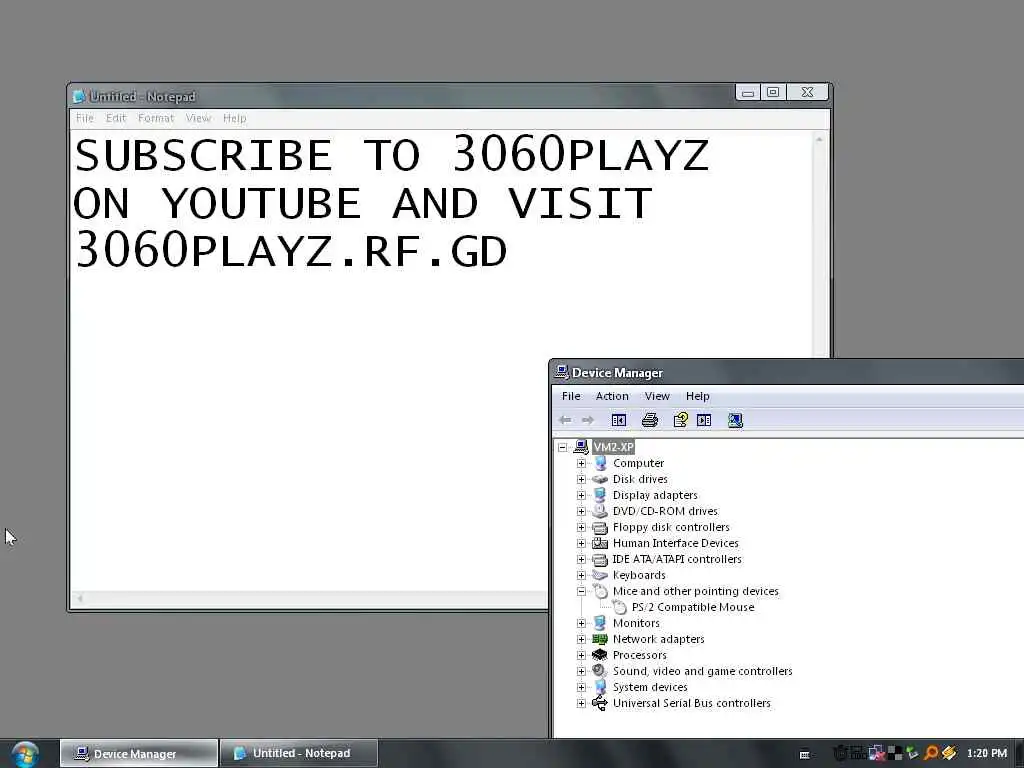Open Device Manager Help menu
Screen dimensions: 1024x768
pos(697,396)
